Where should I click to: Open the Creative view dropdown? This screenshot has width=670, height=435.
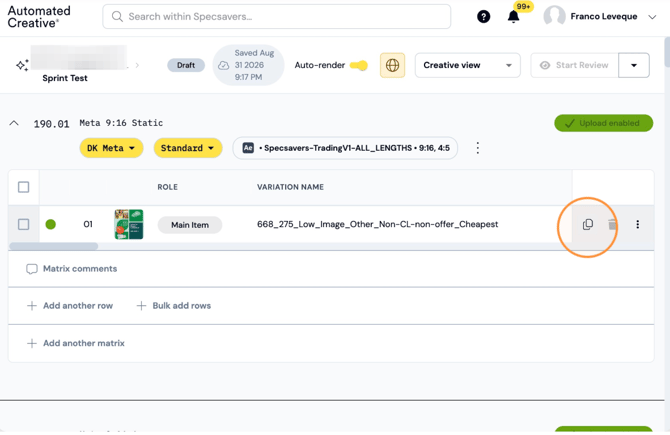(x=467, y=65)
